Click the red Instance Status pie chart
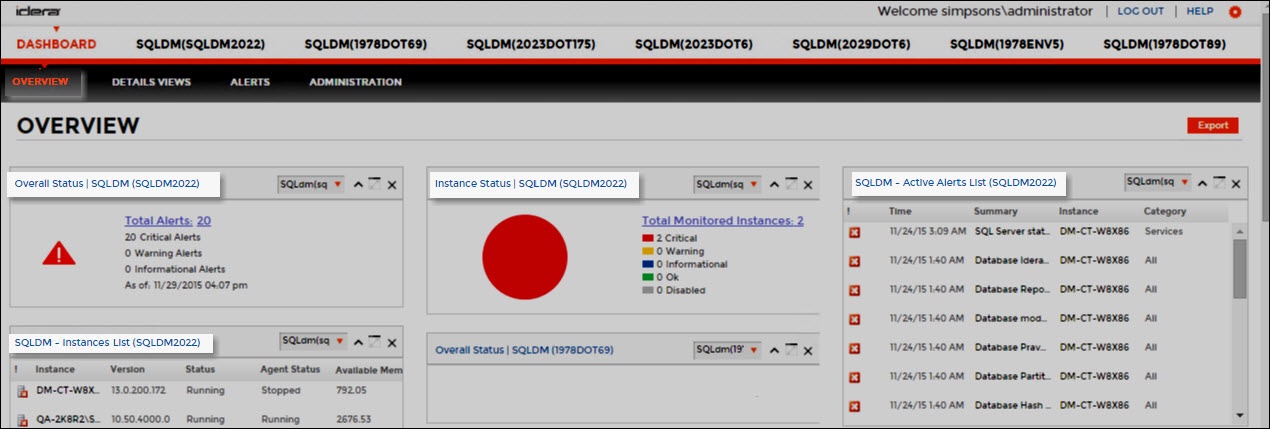Image resolution: width=1270 pixels, height=429 pixels. click(524, 255)
